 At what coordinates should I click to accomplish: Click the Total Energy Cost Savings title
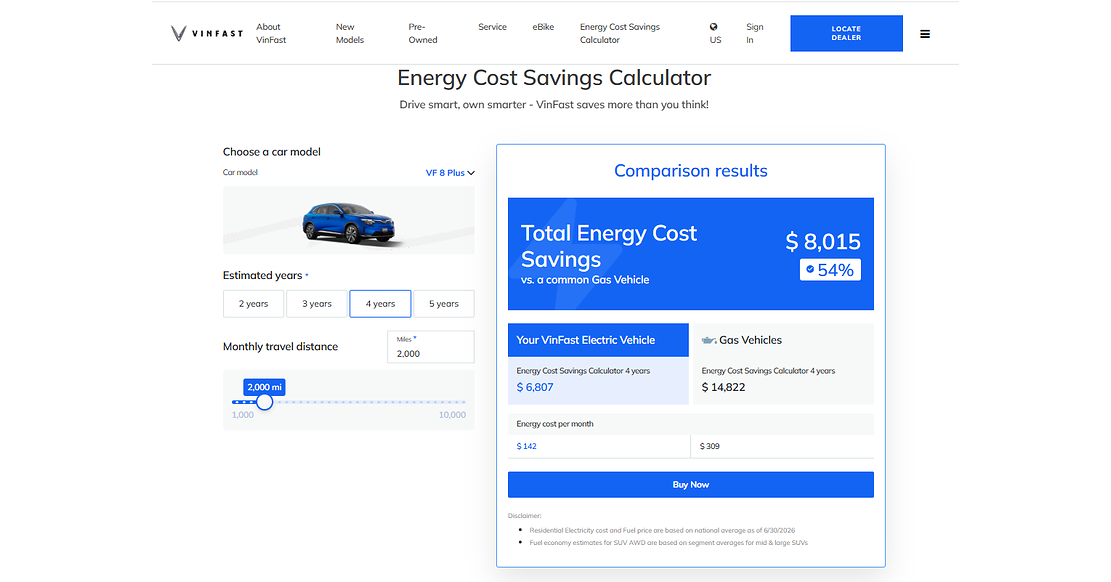coord(609,246)
